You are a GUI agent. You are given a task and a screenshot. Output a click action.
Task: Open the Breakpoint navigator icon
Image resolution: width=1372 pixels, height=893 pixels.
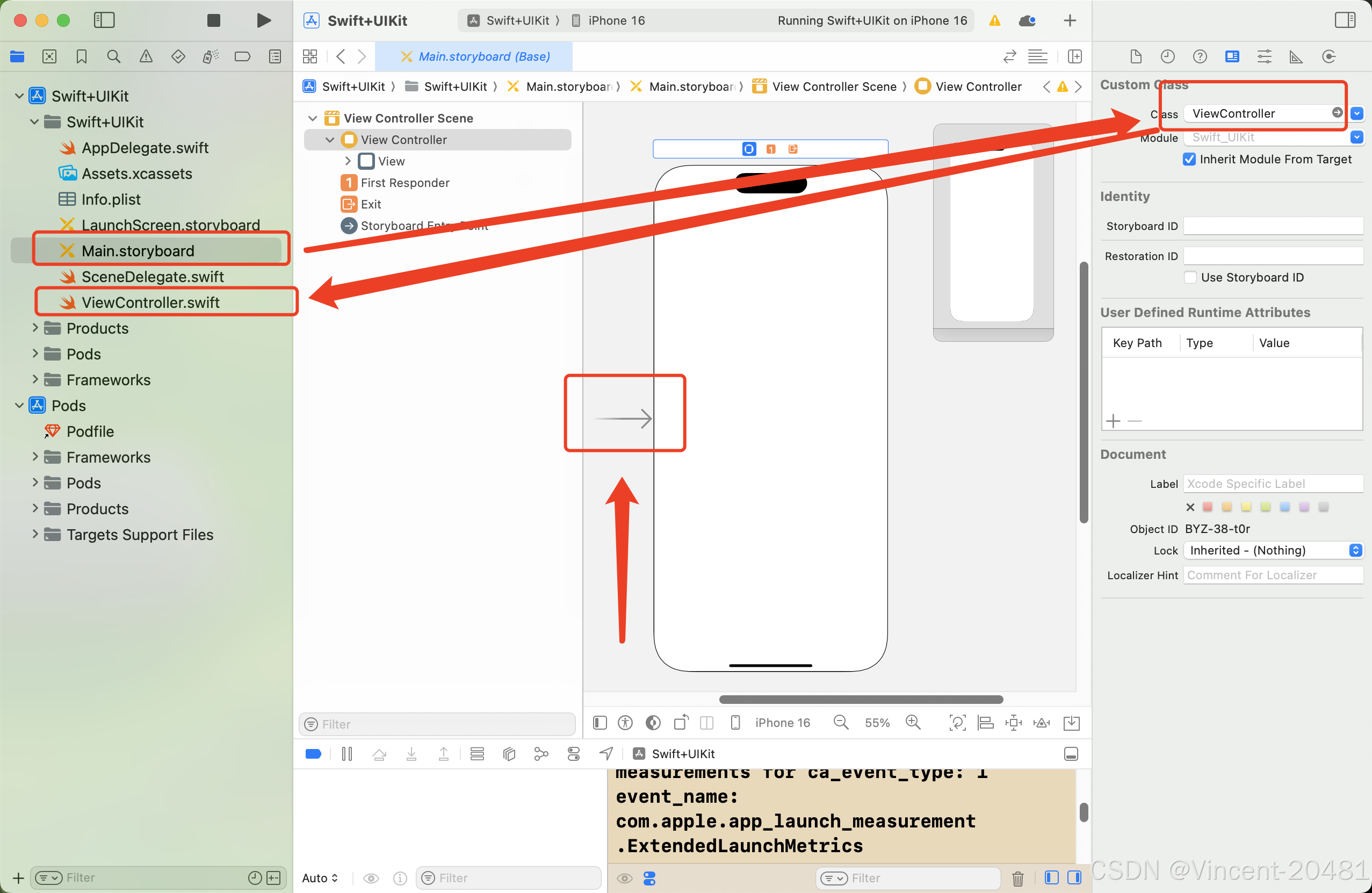(242, 56)
